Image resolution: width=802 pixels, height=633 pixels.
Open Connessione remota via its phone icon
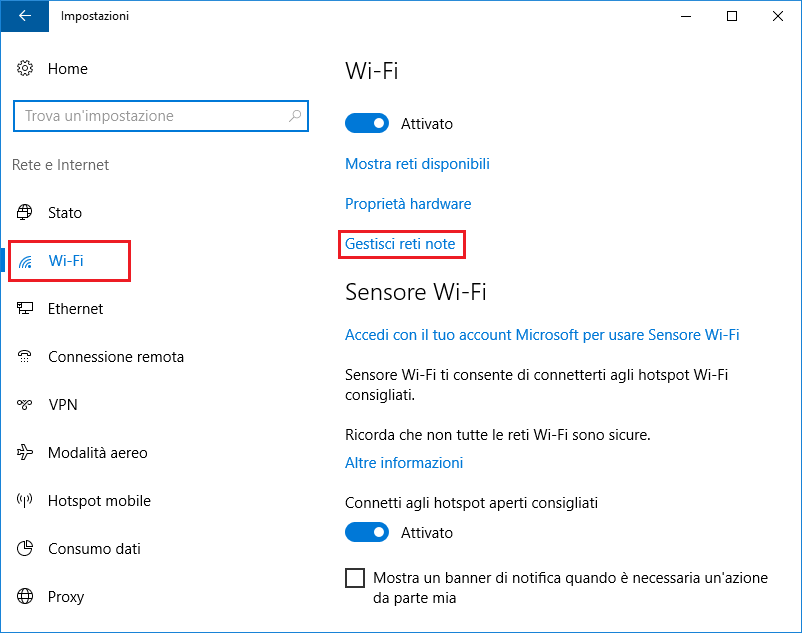tap(24, 356)
